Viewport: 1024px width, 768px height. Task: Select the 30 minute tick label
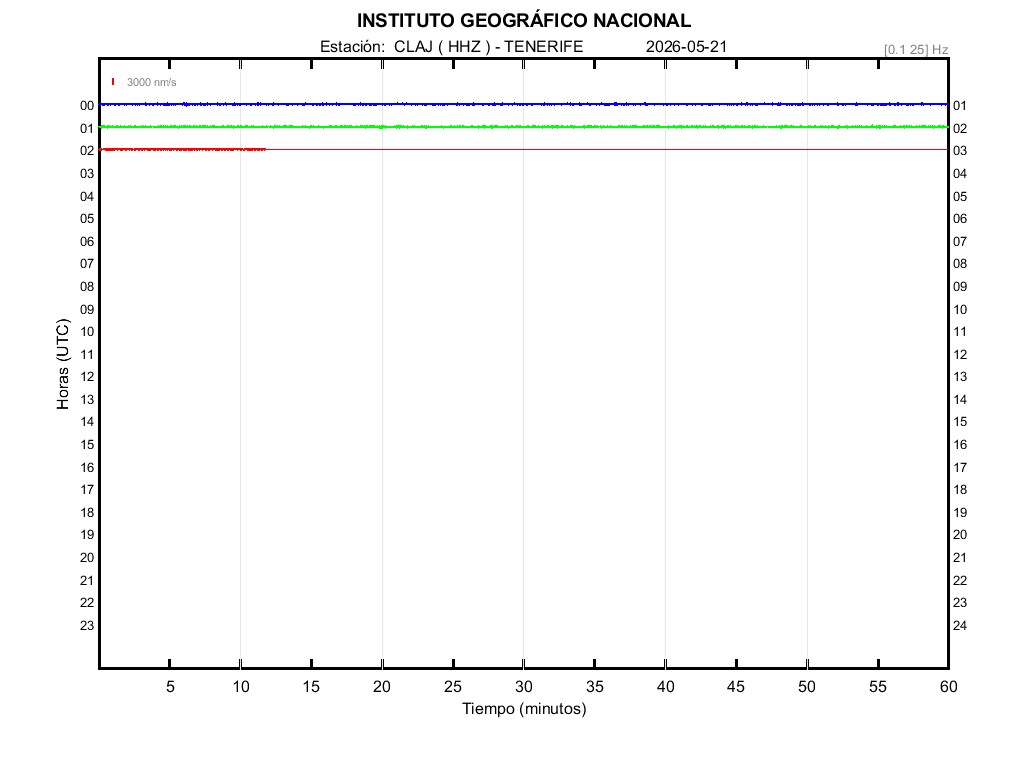[x=524, y=686]
